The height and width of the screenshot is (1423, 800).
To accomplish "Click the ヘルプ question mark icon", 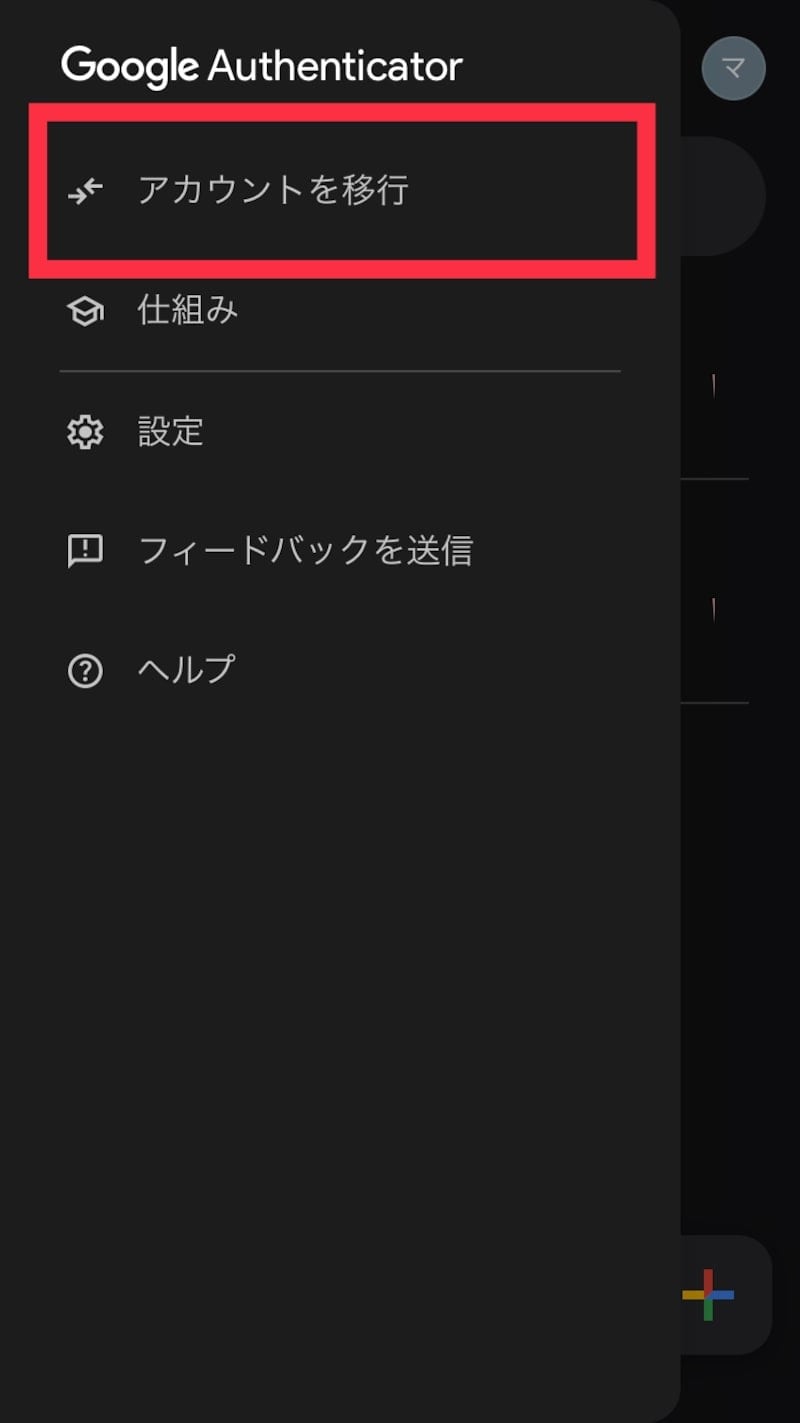I will [86, 670].
